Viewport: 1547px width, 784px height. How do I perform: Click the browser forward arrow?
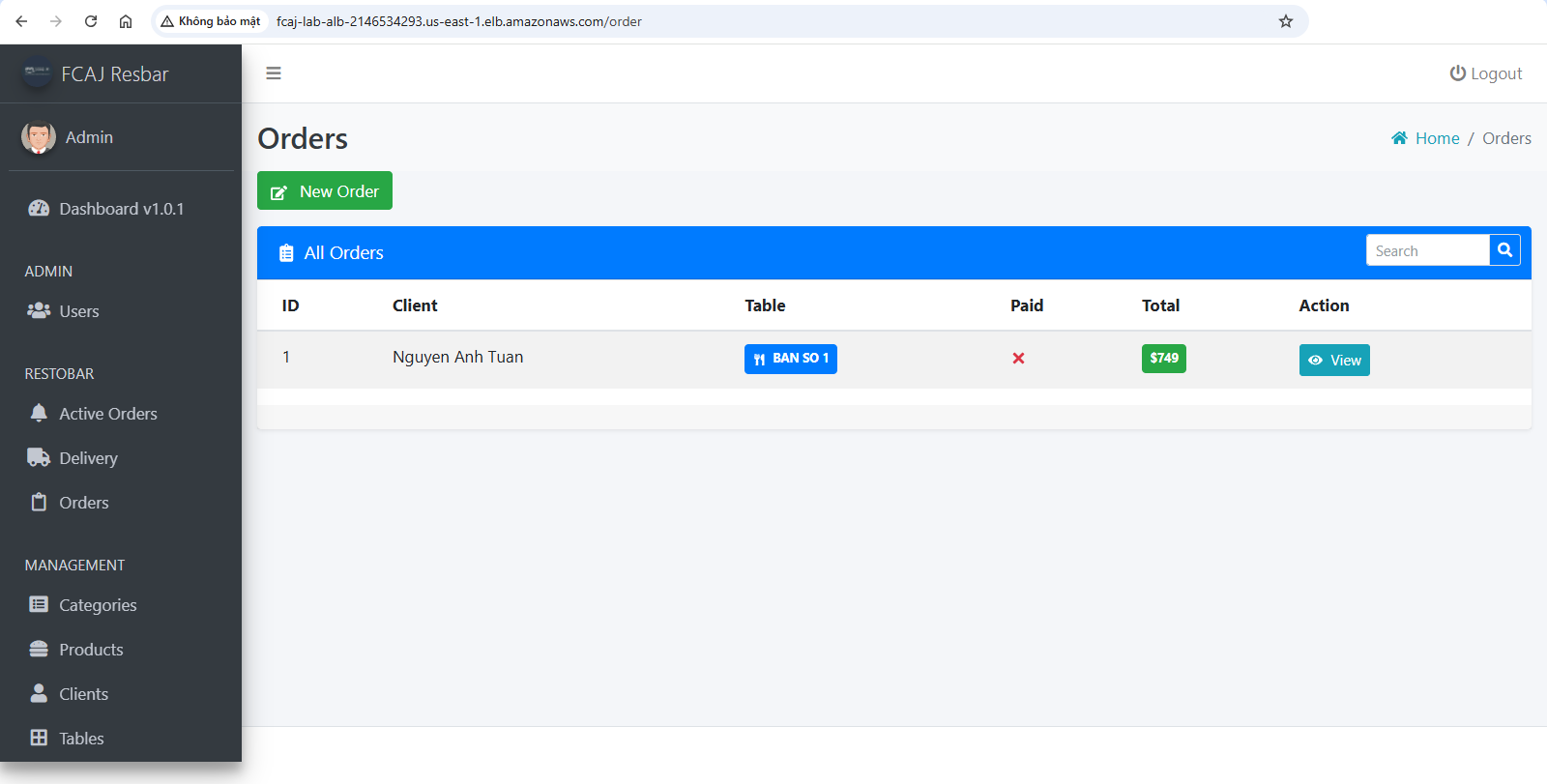[56, 21]
